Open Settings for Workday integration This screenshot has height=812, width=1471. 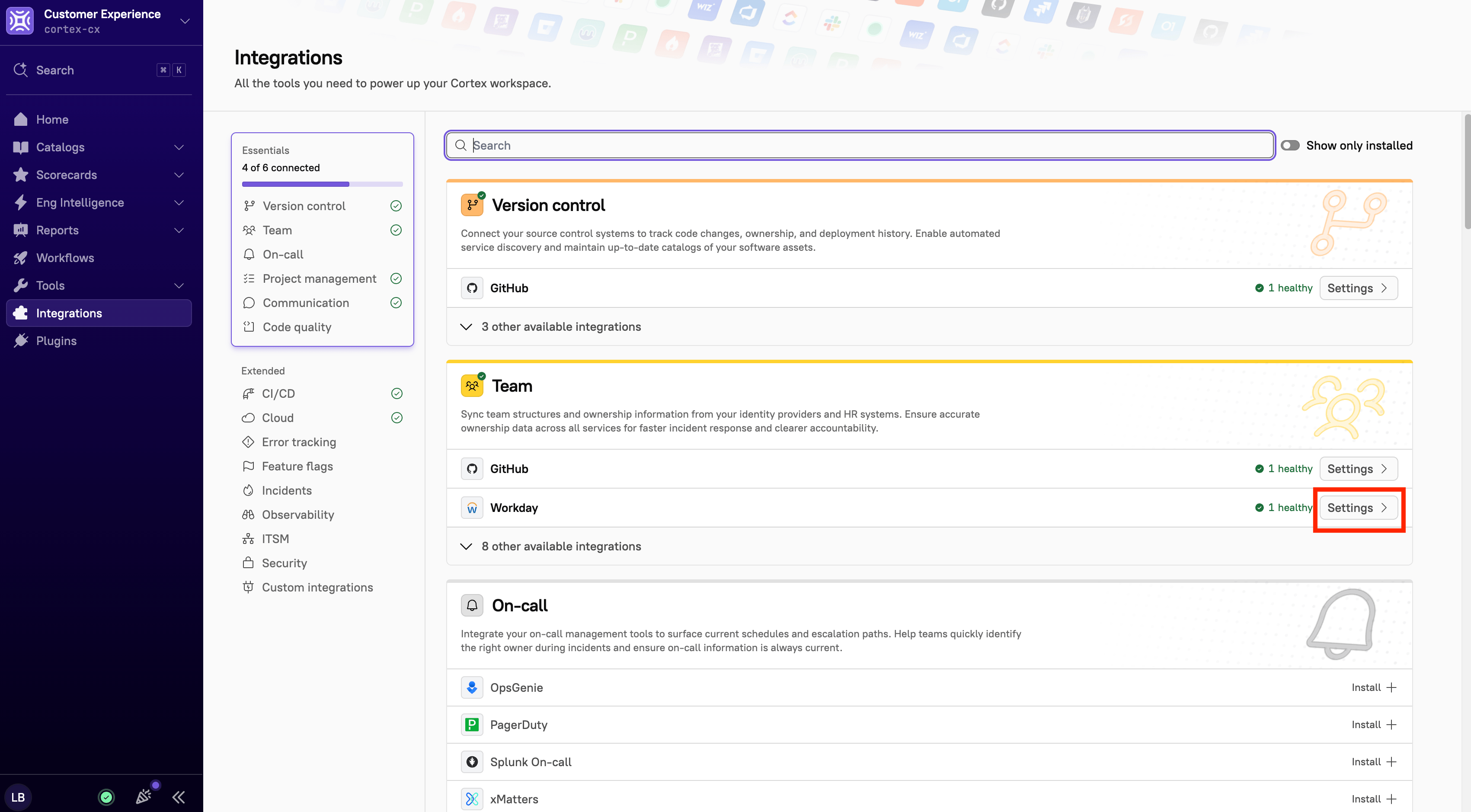tap(1358, 508)
